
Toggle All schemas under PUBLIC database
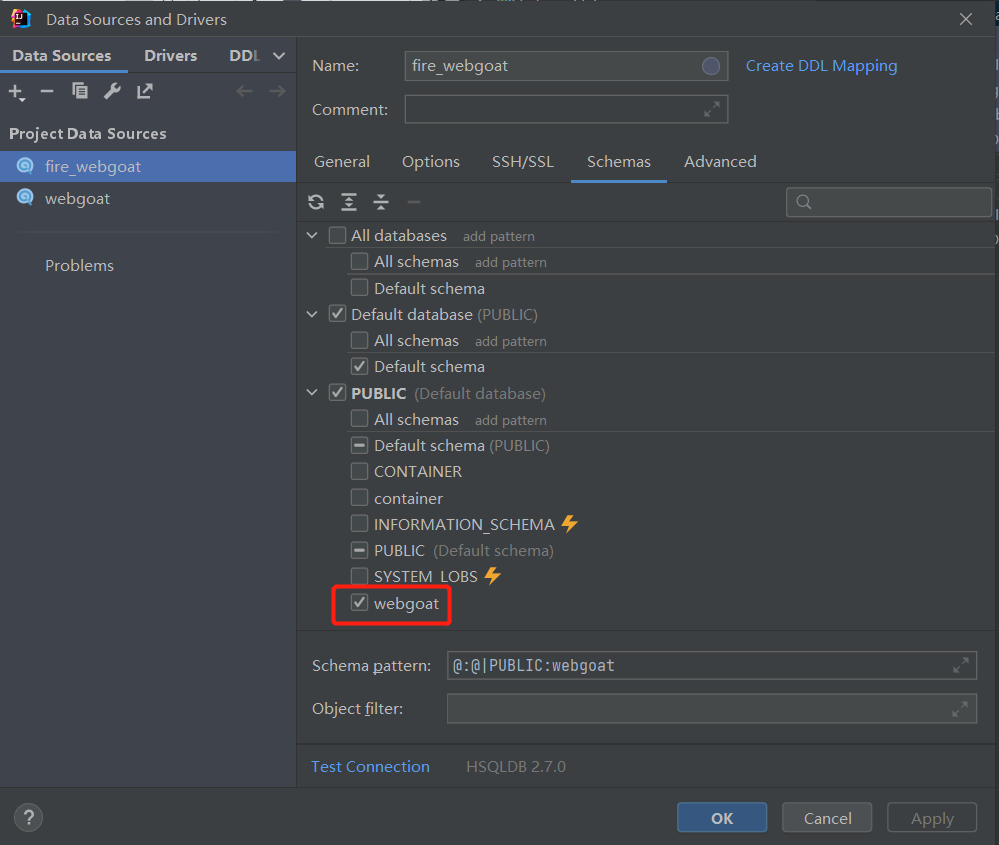coord(359,419)
